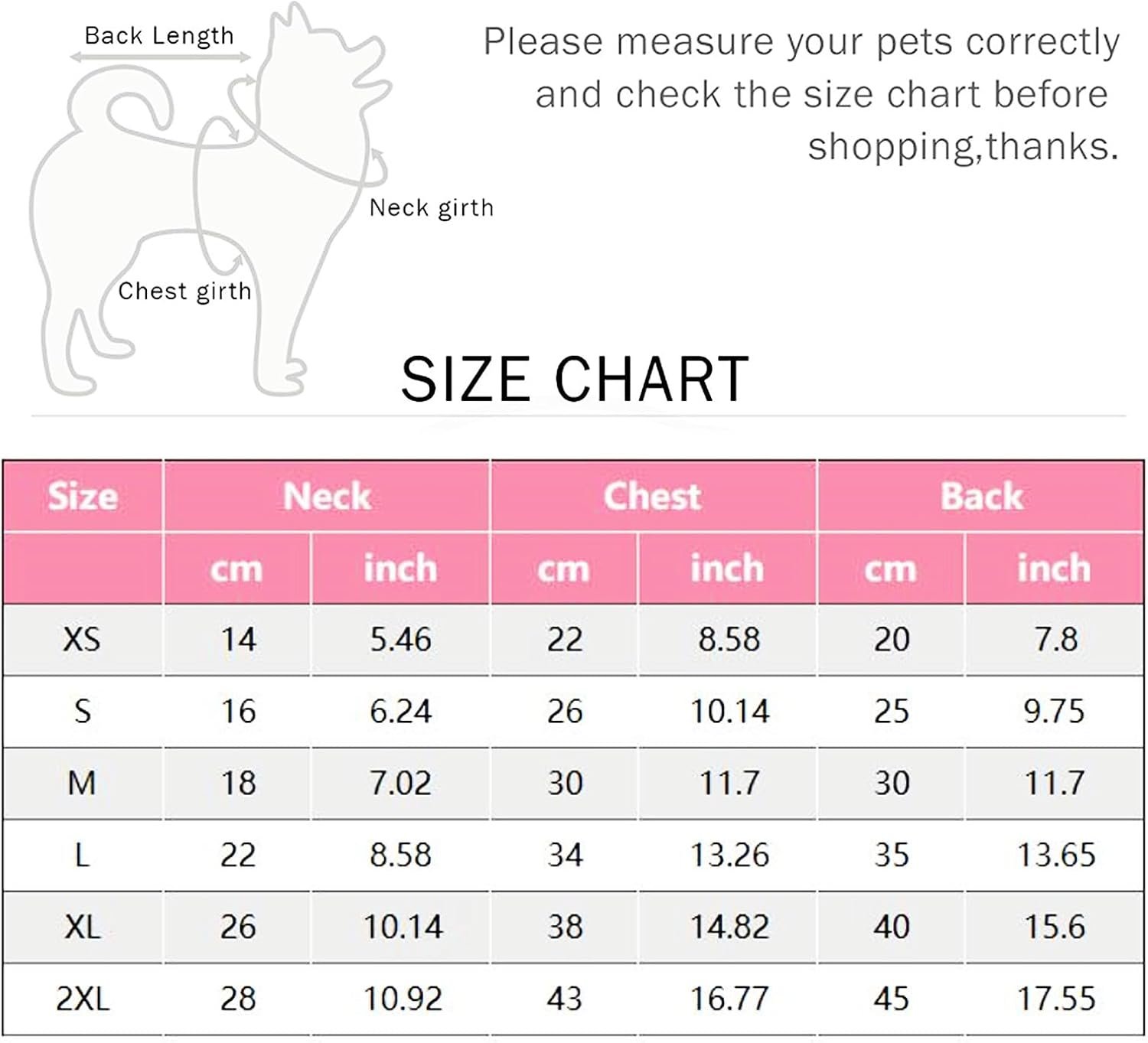Click the 13.65 back inch value
This screenshot has width=1148, height=1043.
1055,855
